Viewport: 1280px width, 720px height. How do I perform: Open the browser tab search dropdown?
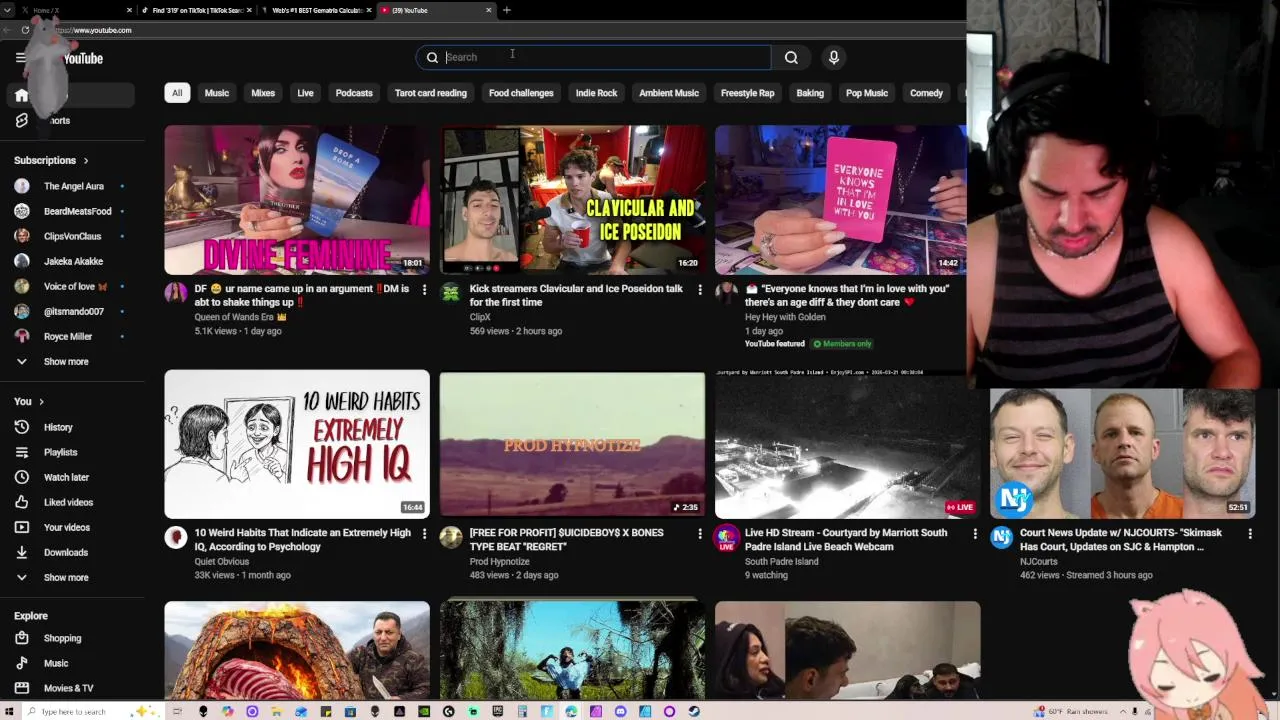8,10
